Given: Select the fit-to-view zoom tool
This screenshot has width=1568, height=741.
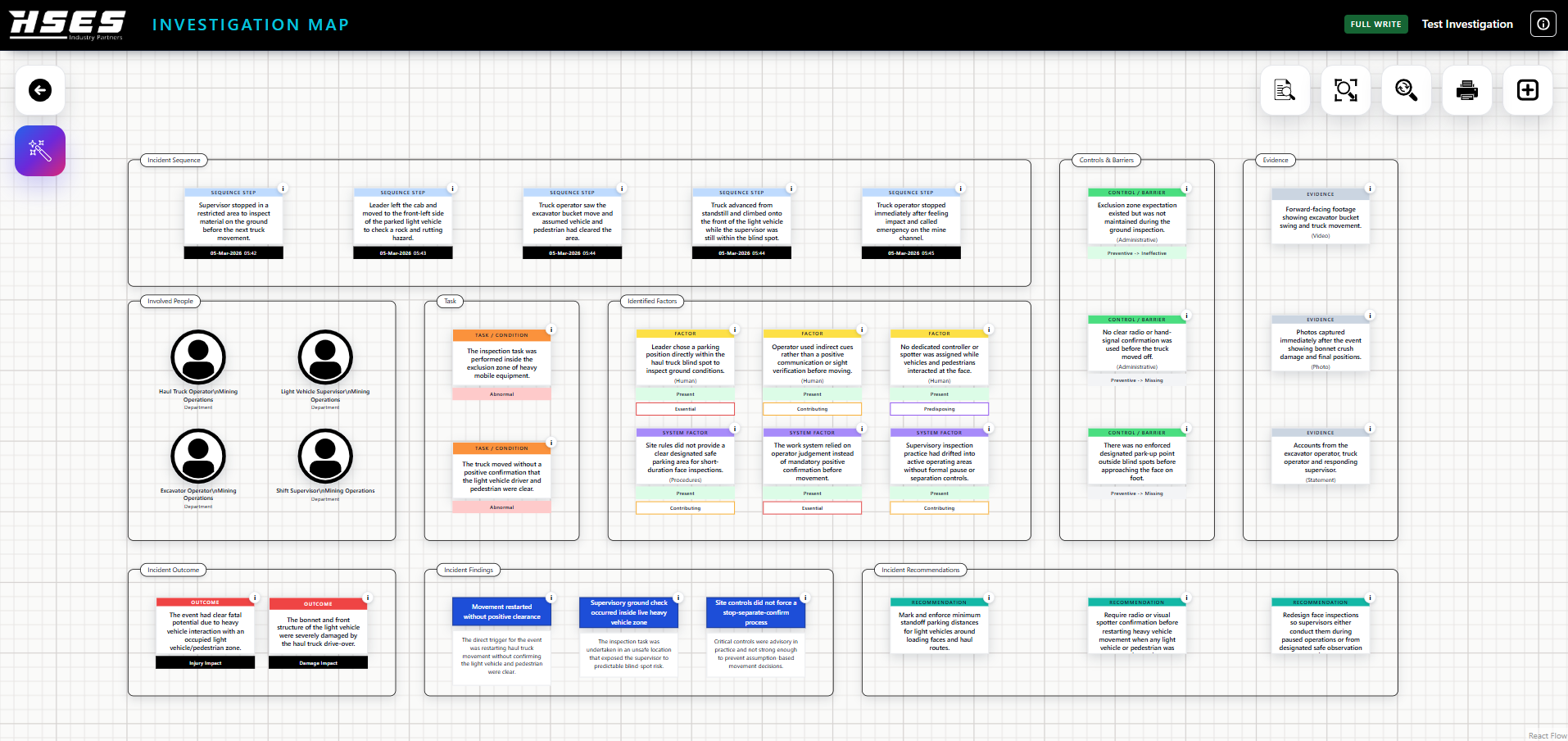Looking at the screenshot, I should click(x=1344, y=90).
